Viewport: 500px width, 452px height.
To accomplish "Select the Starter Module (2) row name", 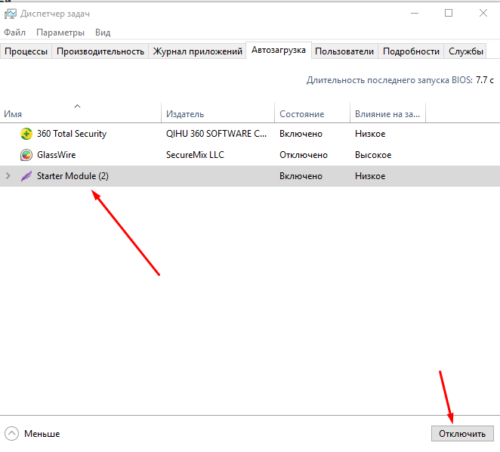I will (x=73, y=176).
